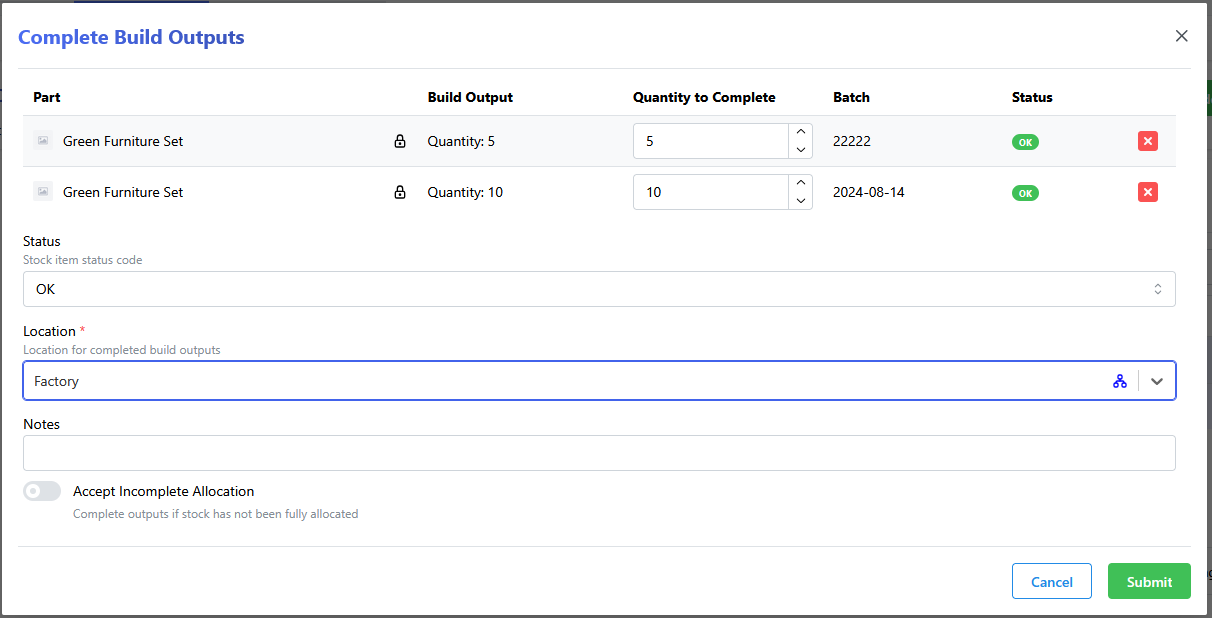The image size is (1212, 618).
Task: Click the lock icon beside Quantity: 10
Action: (400, 192)
